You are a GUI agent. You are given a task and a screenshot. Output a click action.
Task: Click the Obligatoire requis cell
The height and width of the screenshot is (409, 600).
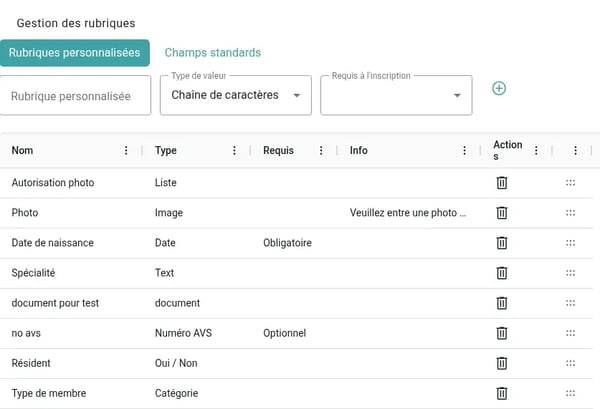click(287, 243)
